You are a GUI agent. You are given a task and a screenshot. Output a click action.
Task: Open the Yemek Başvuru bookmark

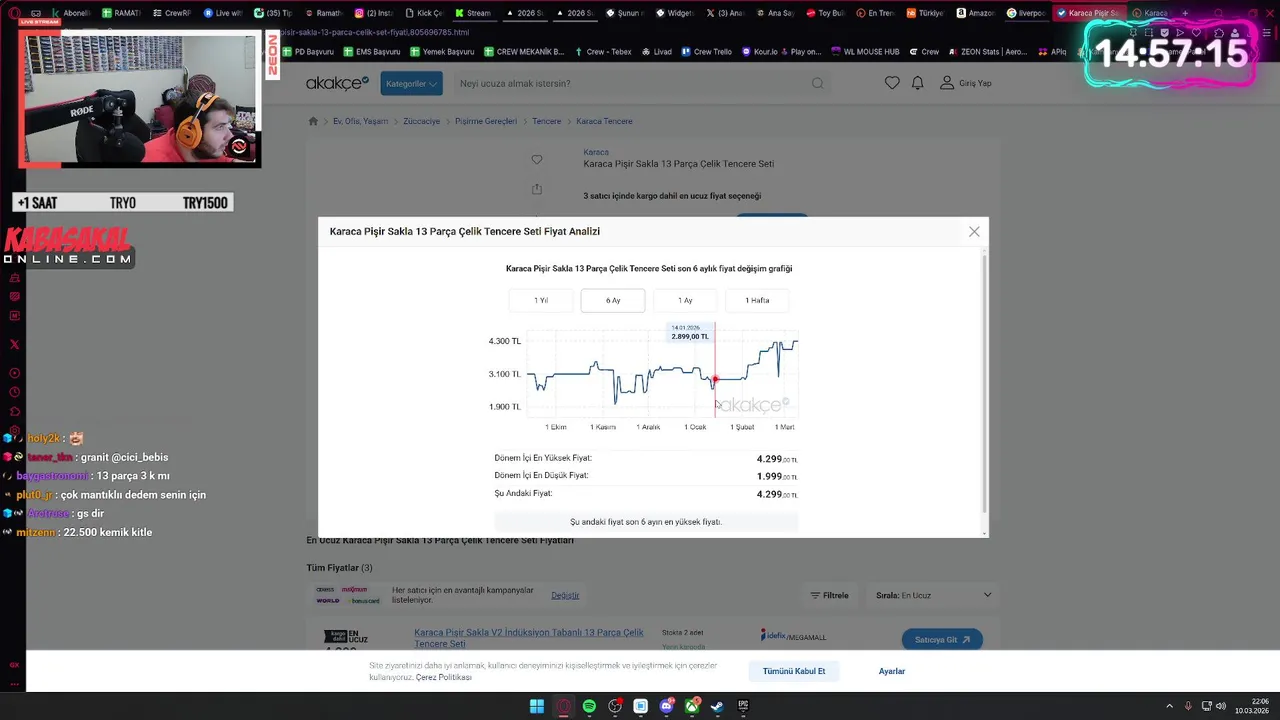pyautogui.click(x=442, y=51)
